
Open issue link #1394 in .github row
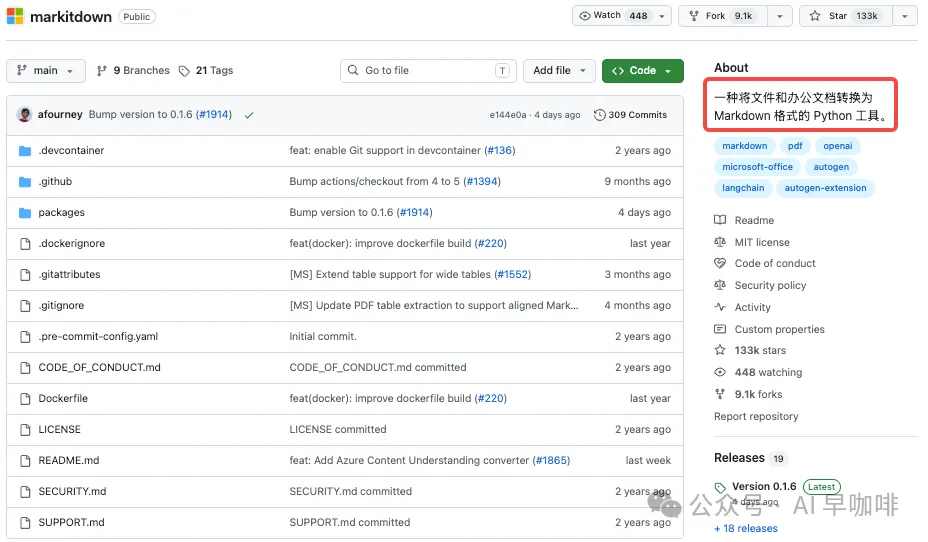coord(482,182)
